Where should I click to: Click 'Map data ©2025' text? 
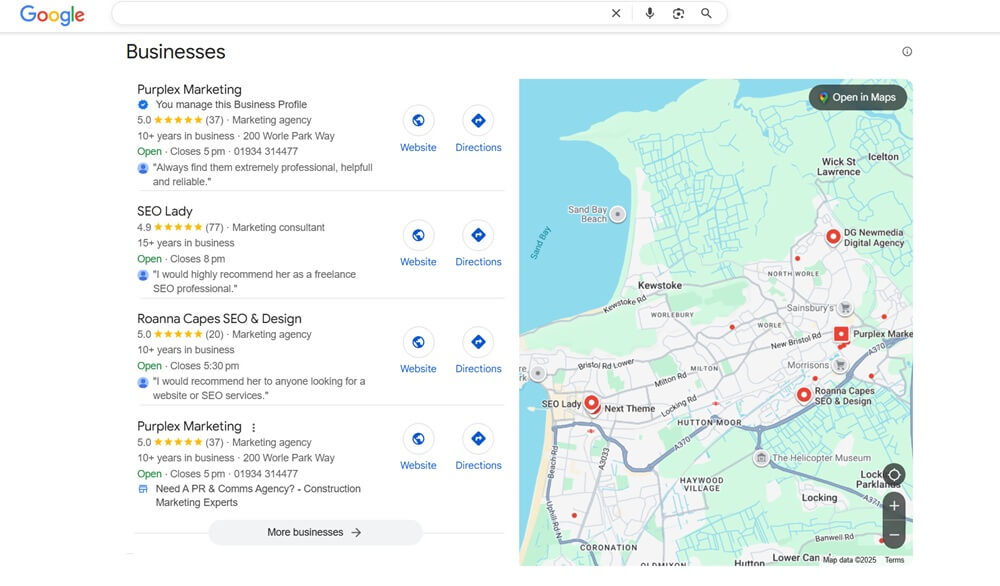tap(849, 560)
